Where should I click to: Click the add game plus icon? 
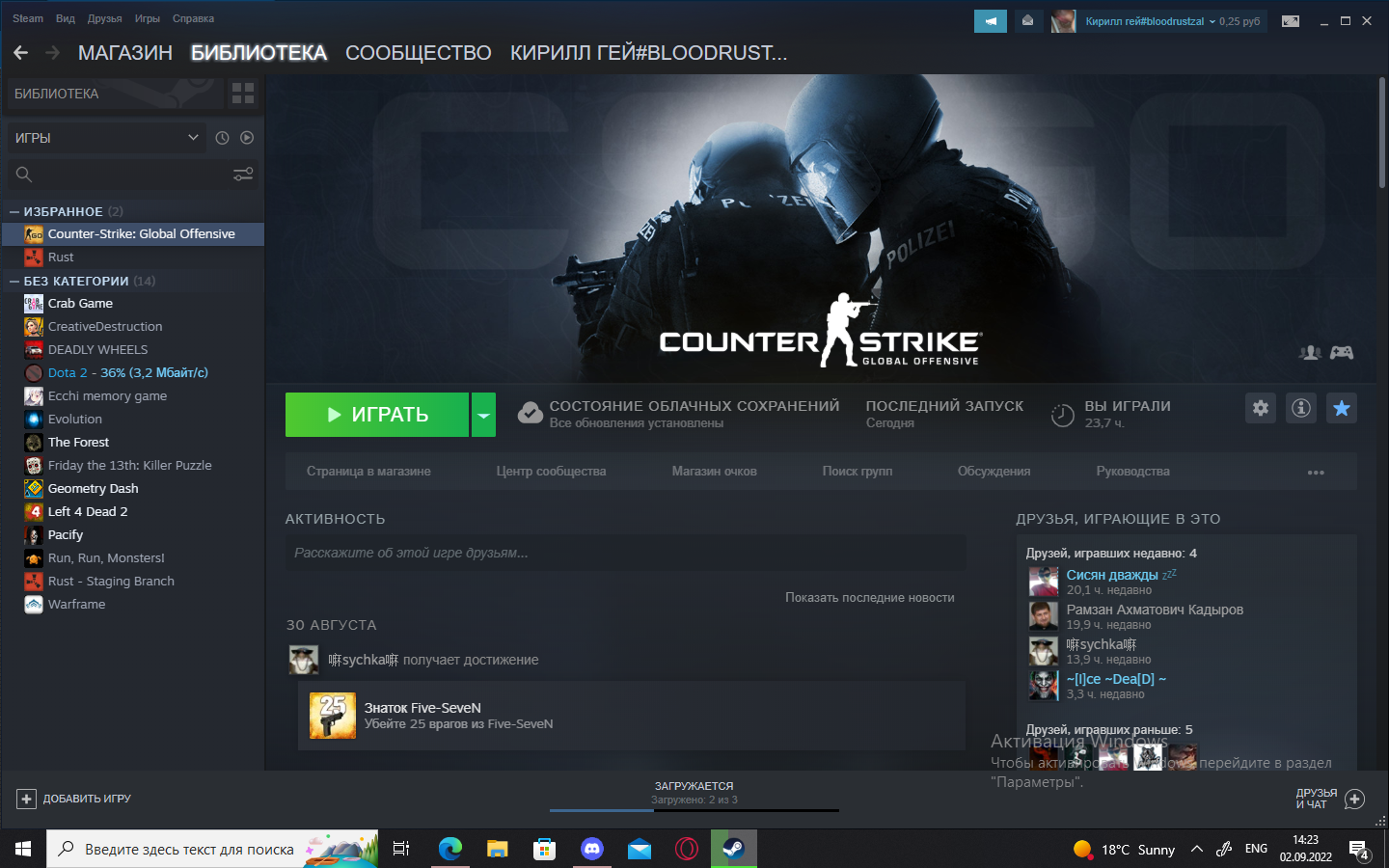pyautogui.click(x=26, y=799)
